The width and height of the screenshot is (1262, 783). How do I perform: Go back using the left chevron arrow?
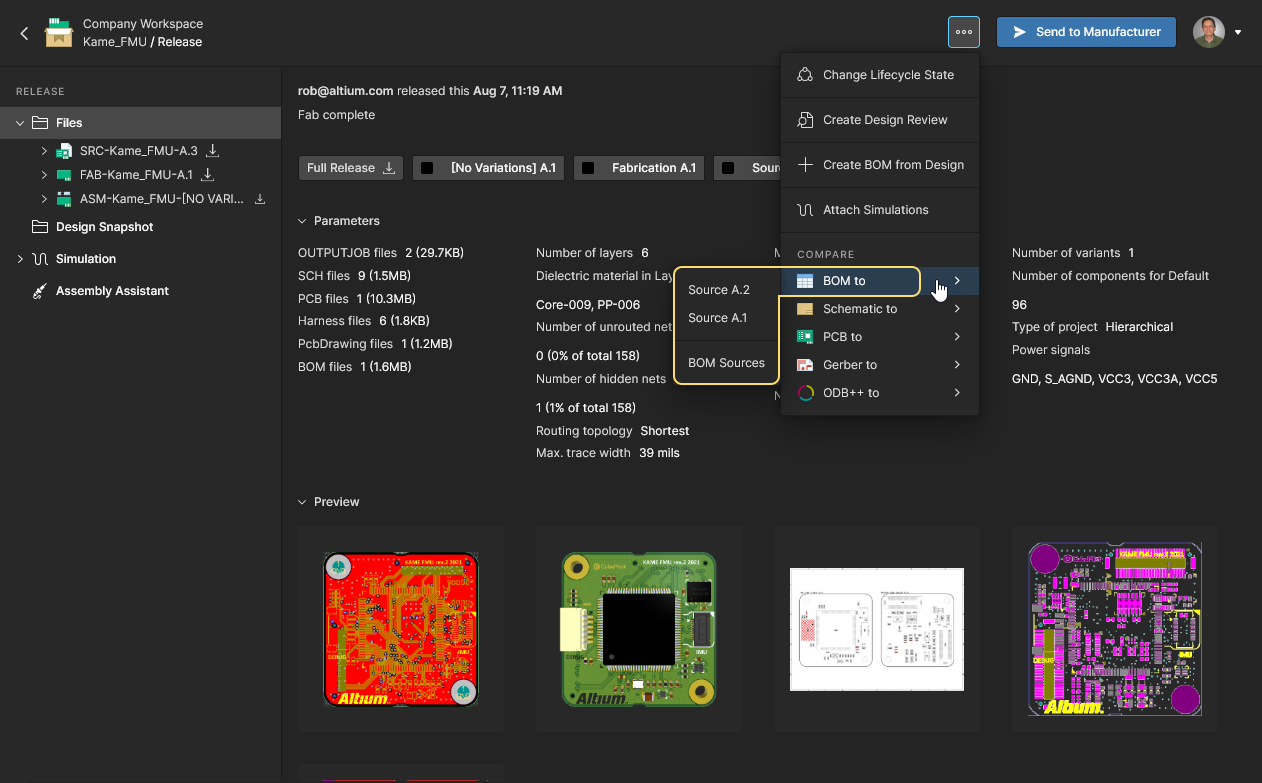click(25, 33)
